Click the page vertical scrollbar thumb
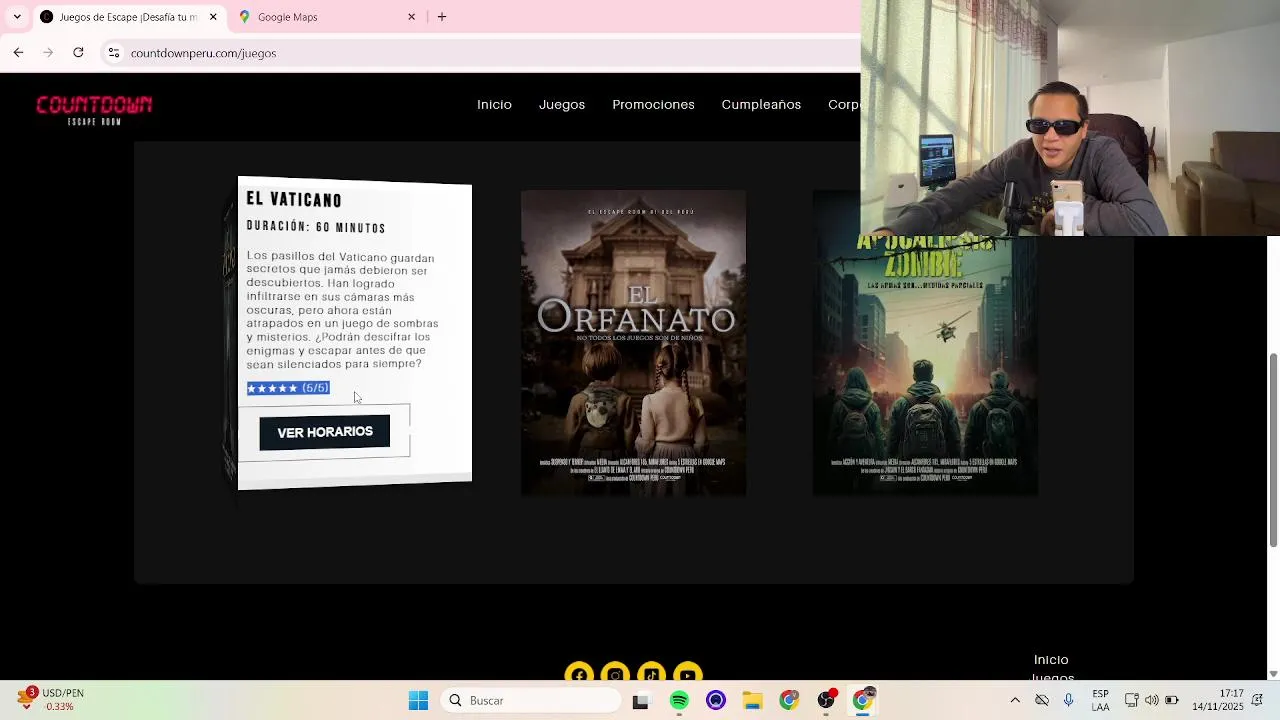This screenshot has width=1280, height=720. tap(1273, 450)
